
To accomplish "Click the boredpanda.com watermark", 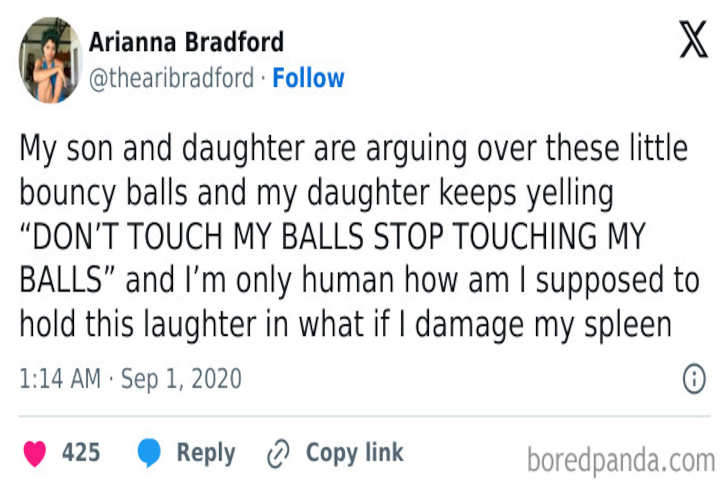I will [x=620, y=460].
